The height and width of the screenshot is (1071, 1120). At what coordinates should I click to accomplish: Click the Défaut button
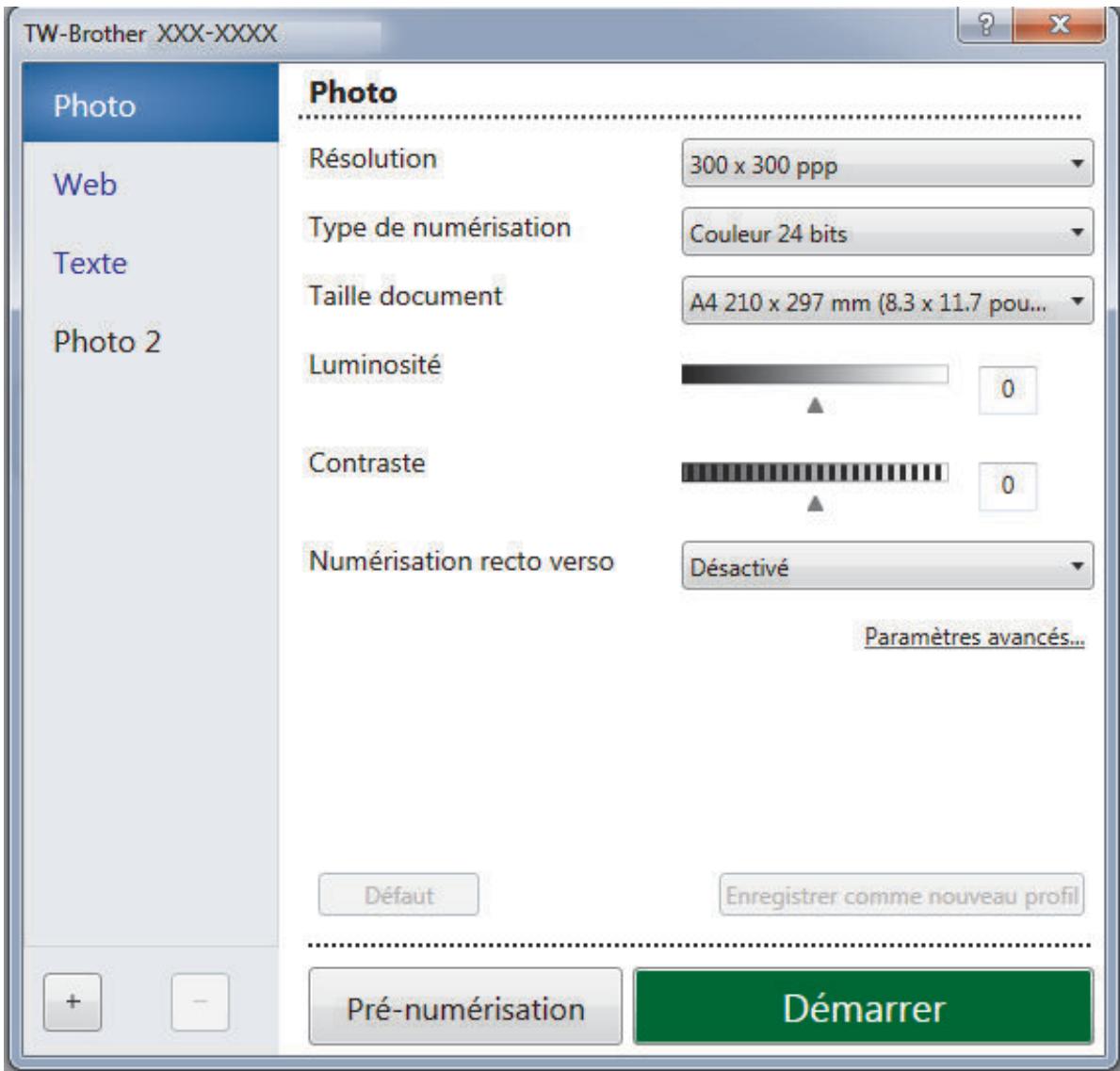[398, 895]
